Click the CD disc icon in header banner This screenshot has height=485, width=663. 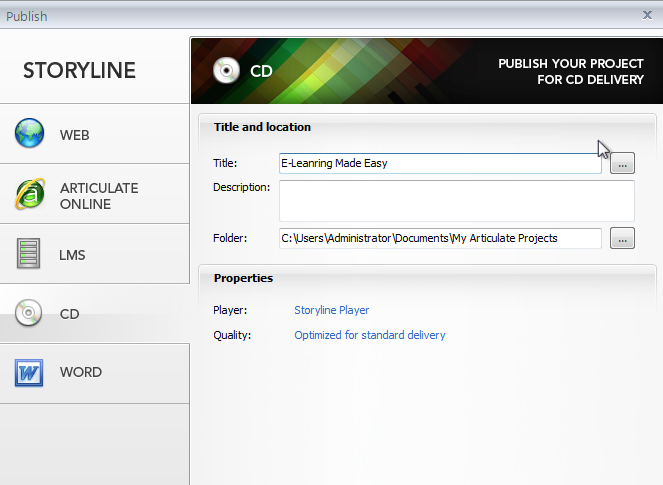pos(226,72)
